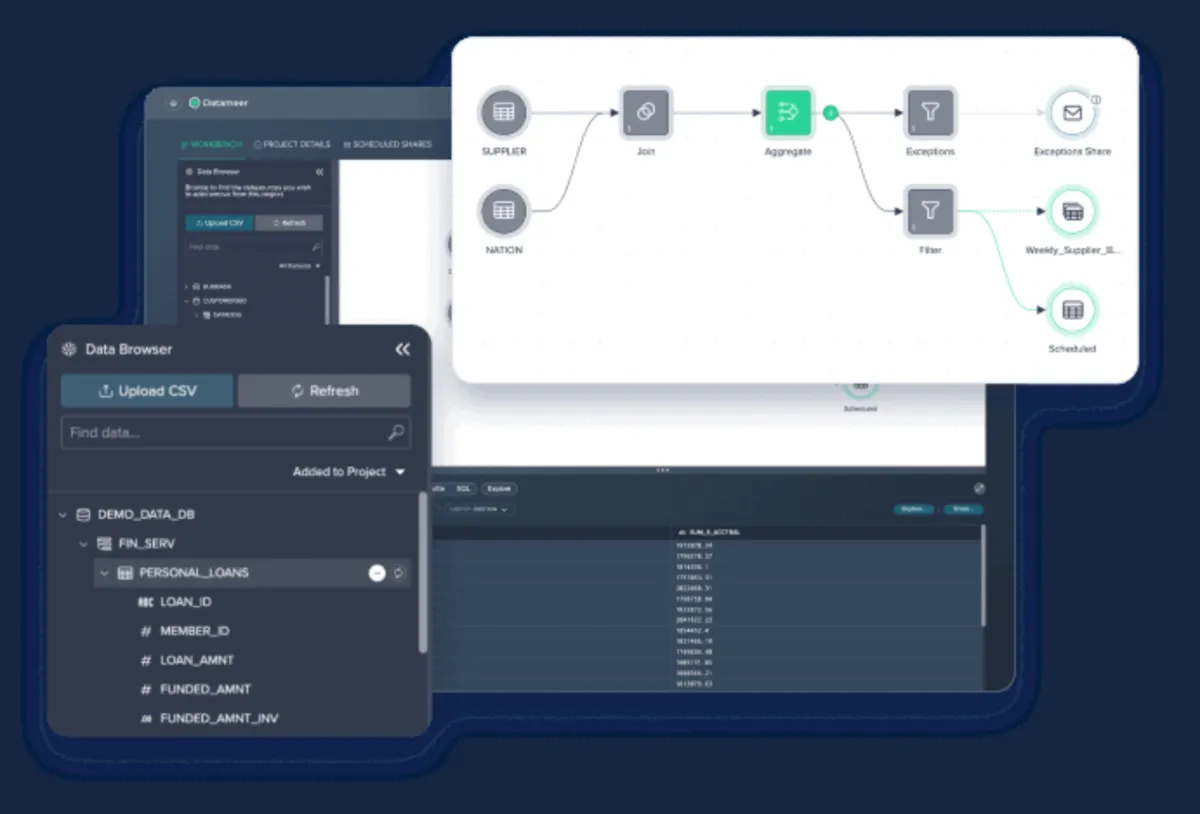This screenshot has height=814, width=1200.
Task: Click the # type icon beside FUNDED_AMNT
Action: click(x=146, y=689)
